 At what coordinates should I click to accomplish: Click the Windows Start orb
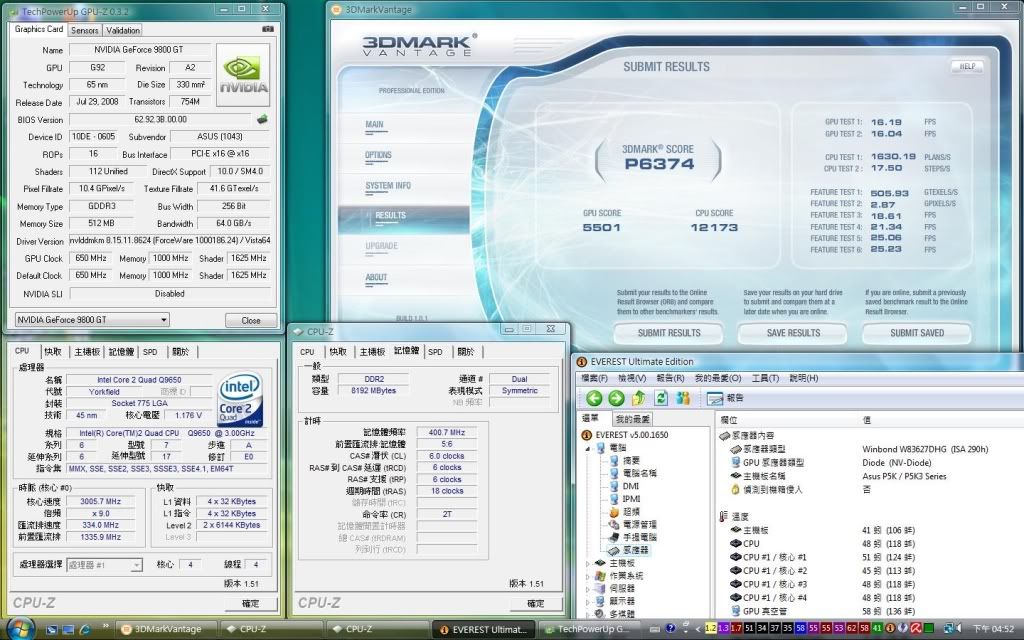pyautogui.click(x=22, y=628)
